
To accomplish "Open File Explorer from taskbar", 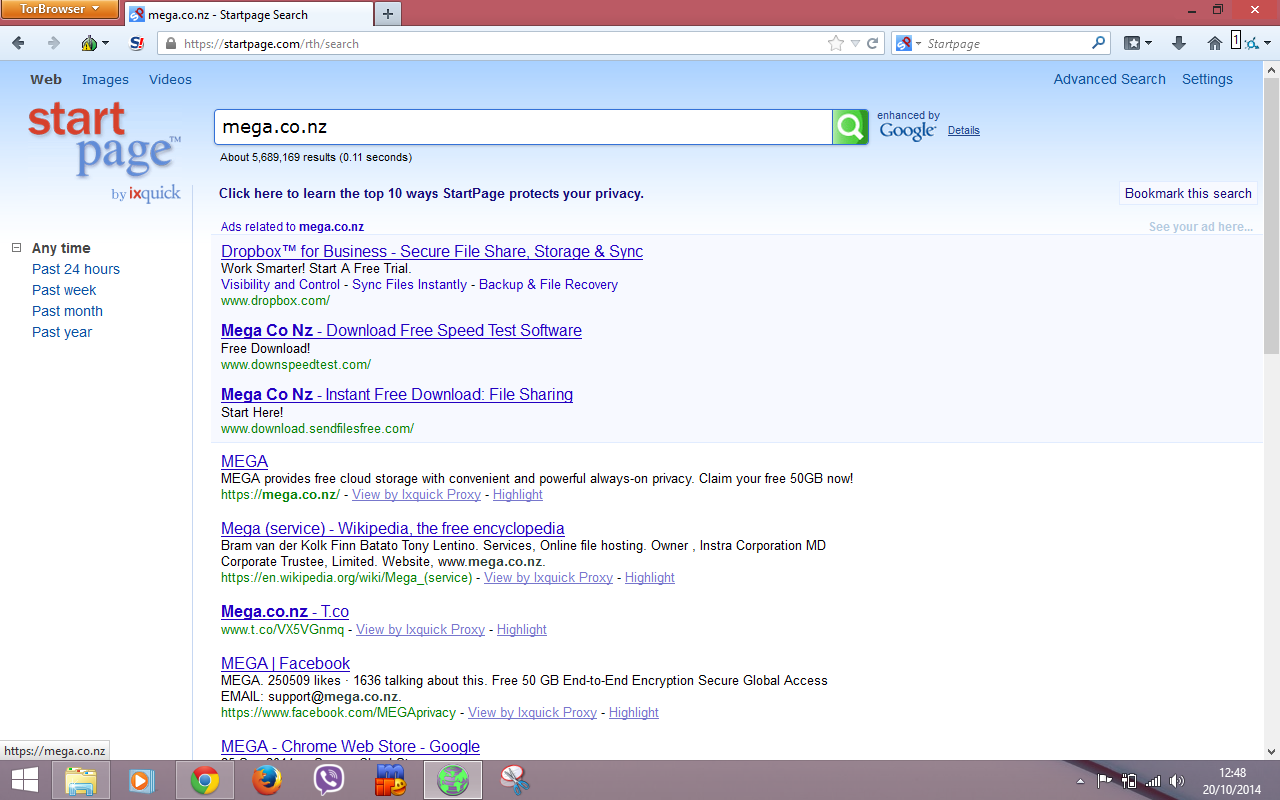I will (x=81, y=780).
